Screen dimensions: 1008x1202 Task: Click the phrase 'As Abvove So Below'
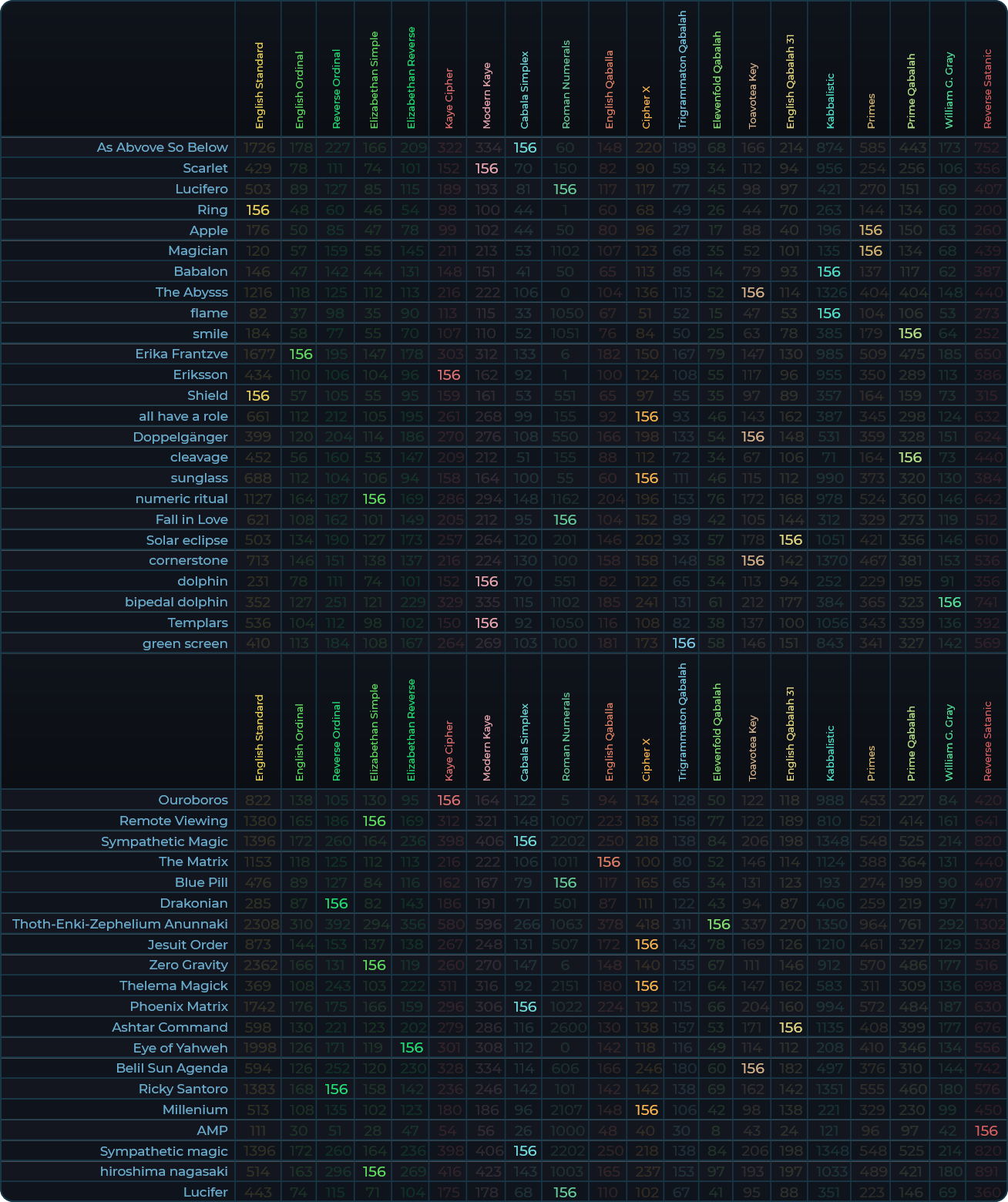pos(162,147)
